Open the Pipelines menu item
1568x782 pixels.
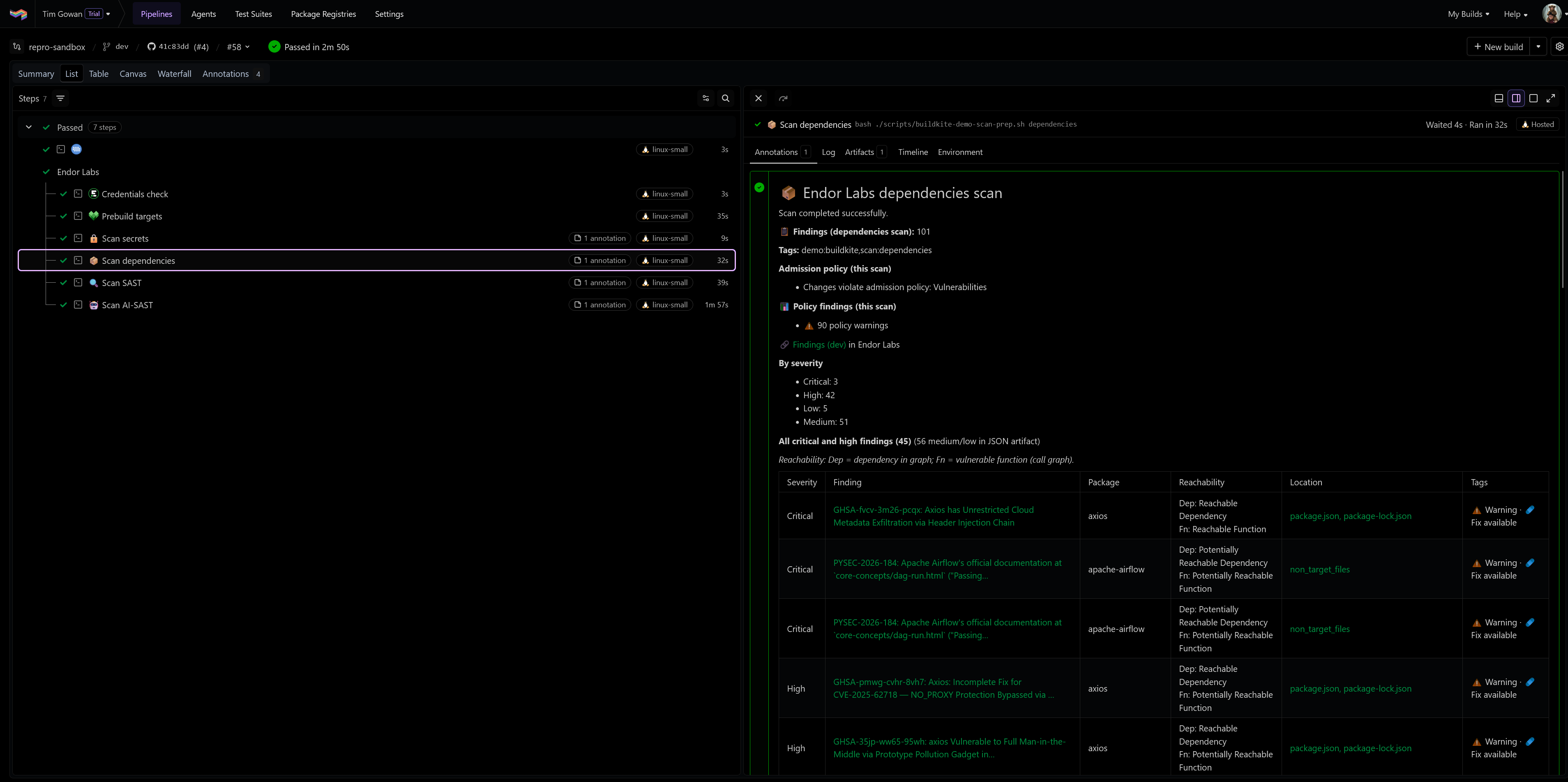[157, 14]
